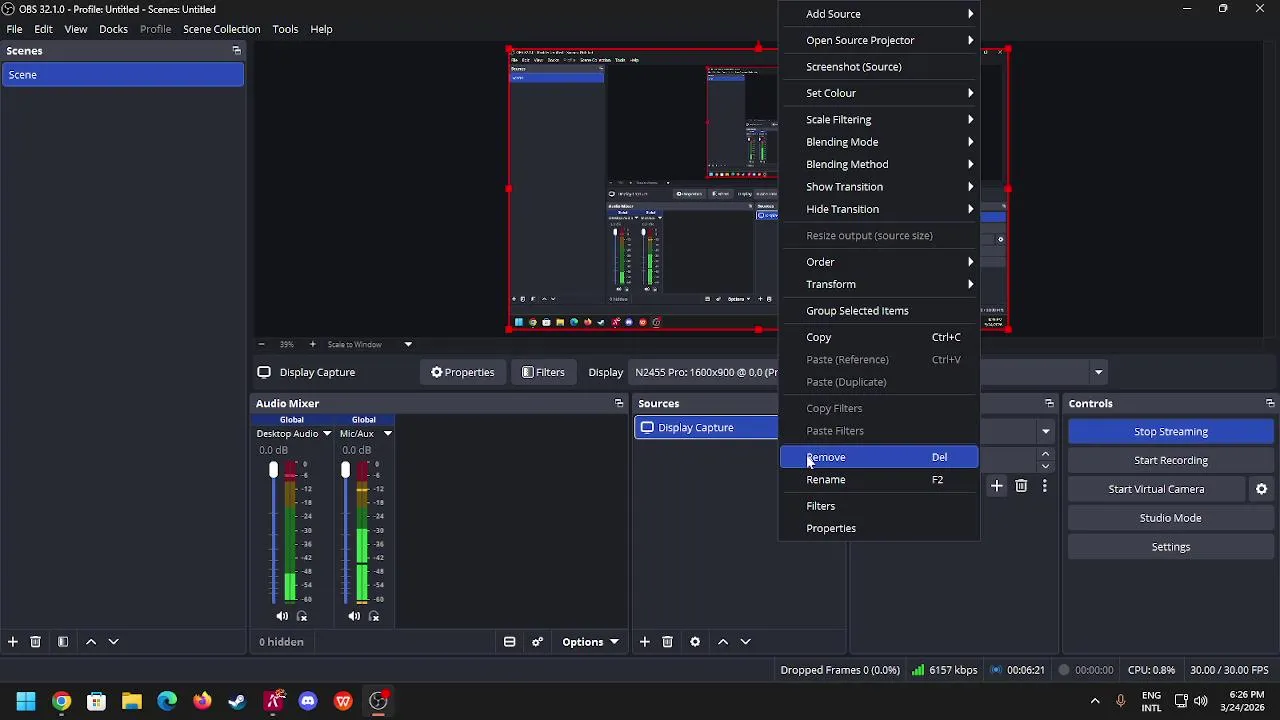
Task: Open transition properties three-dot menu
Action: [1044, 486]
